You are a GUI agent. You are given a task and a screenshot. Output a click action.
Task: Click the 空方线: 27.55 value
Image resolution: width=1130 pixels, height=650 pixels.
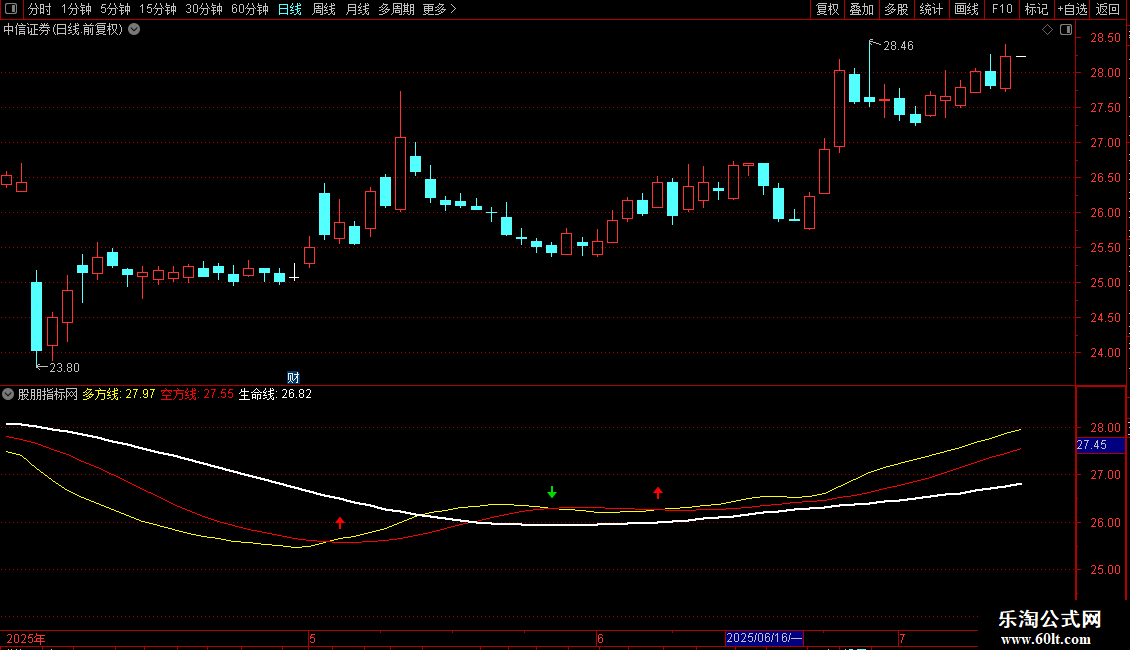197,394
